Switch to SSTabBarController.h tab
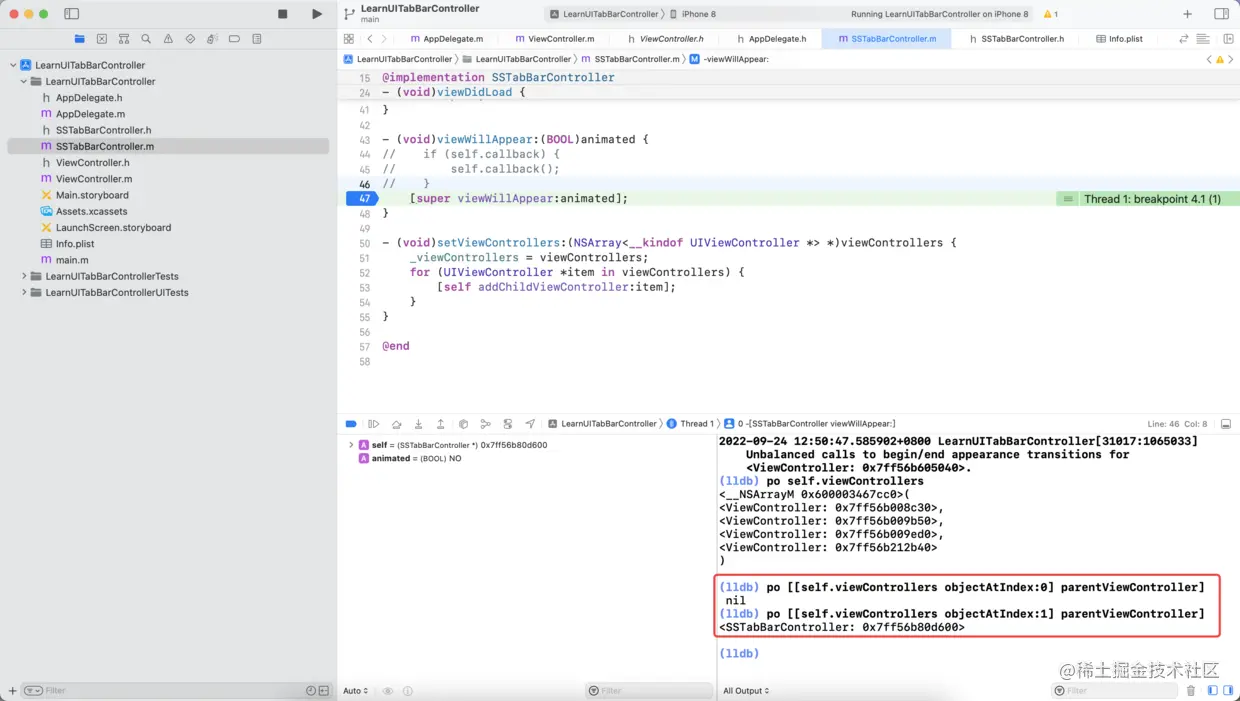1240x701 pixels. [x=1016, y=39]
